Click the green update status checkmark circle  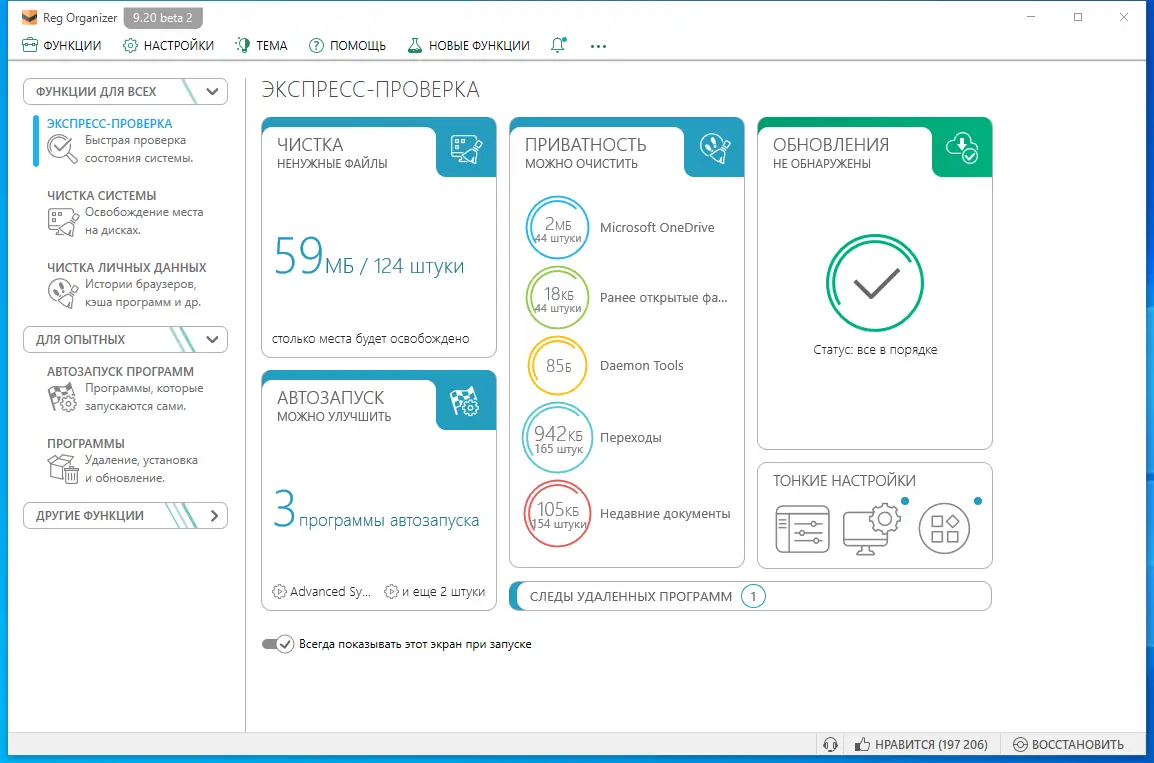pyautogui.click(x=875, y=283)
